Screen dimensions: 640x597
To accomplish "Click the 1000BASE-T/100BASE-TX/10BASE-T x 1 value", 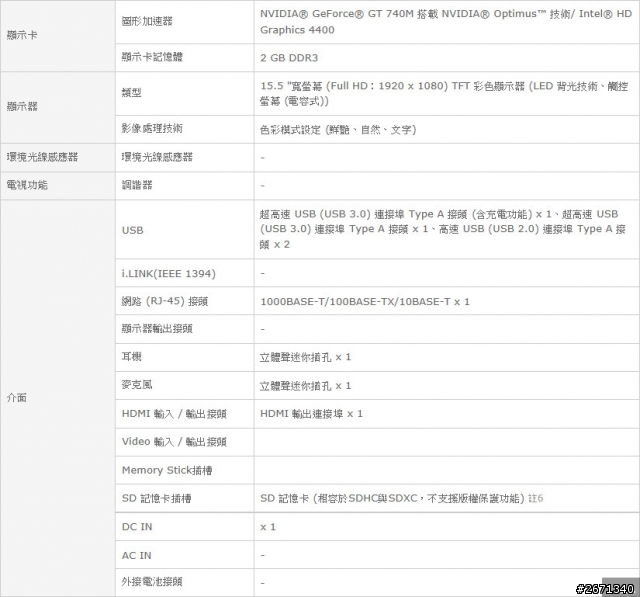I will click(x=365, y=302).
